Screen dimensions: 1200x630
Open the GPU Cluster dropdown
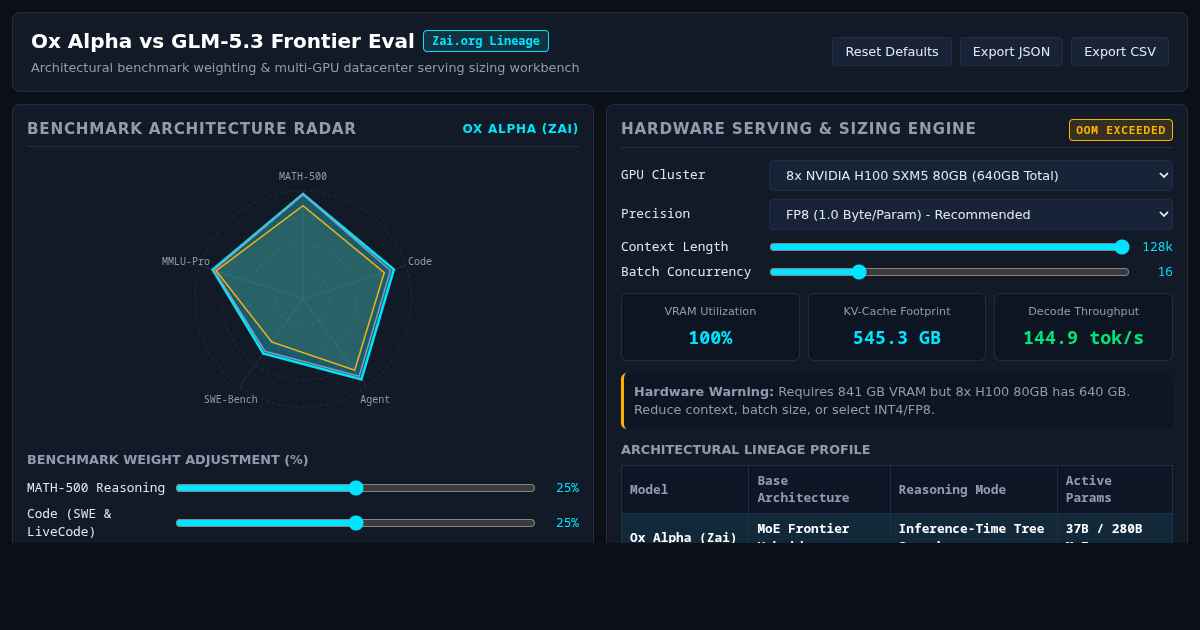click(970, 175)
